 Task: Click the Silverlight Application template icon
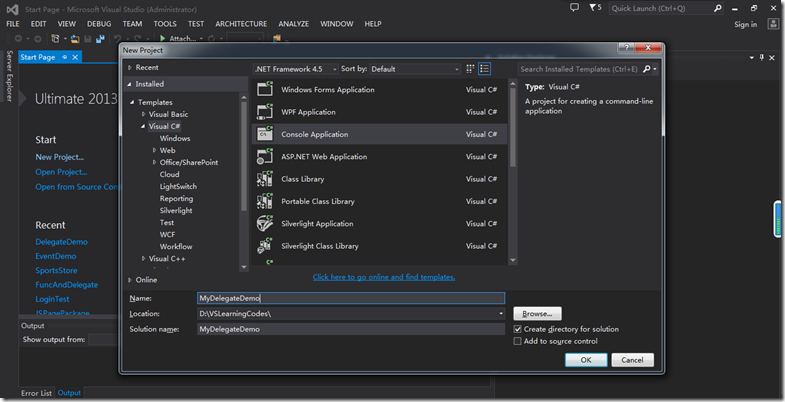[265, 223]
